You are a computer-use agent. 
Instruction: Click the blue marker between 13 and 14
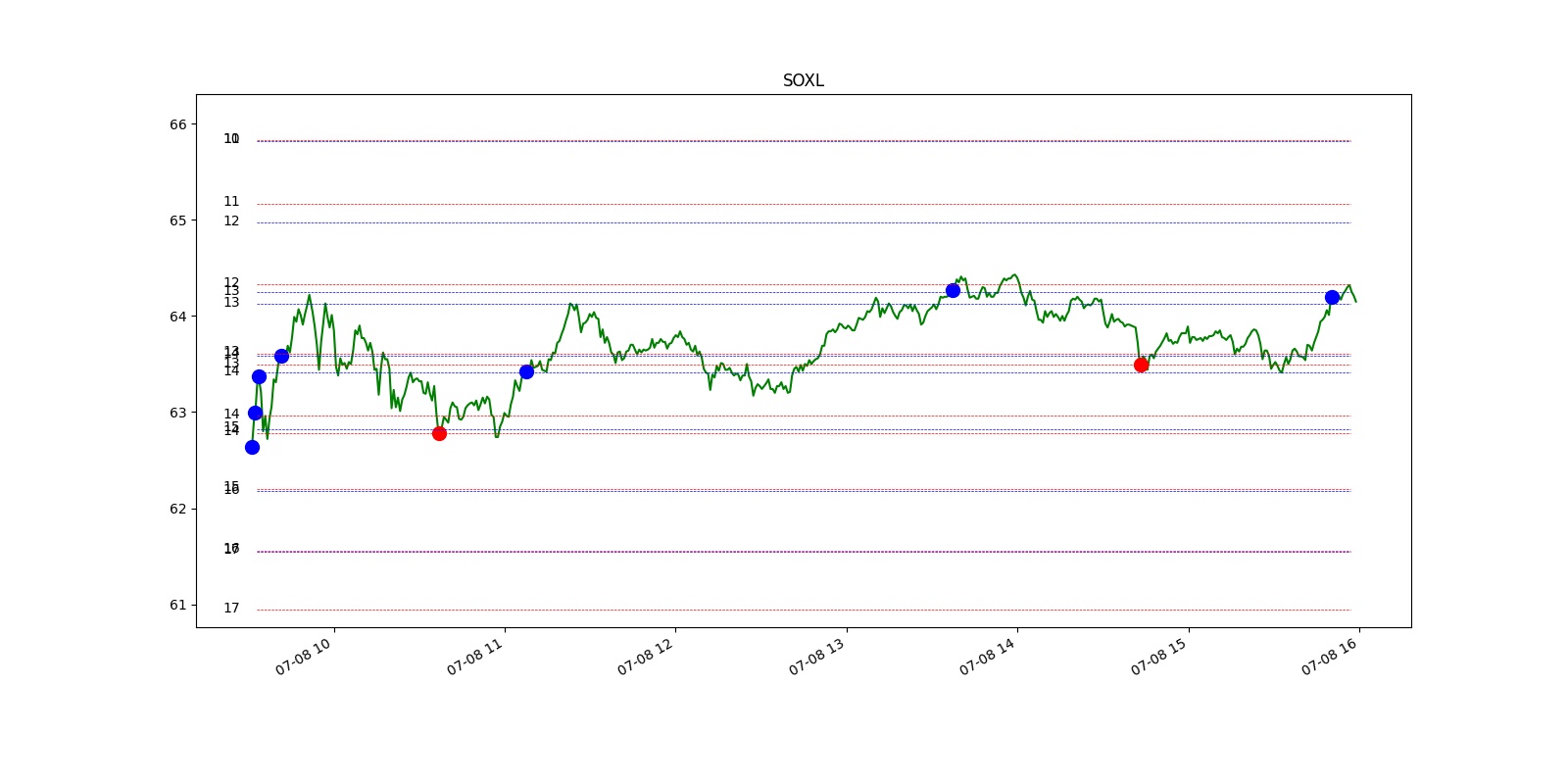coord(953,290)
